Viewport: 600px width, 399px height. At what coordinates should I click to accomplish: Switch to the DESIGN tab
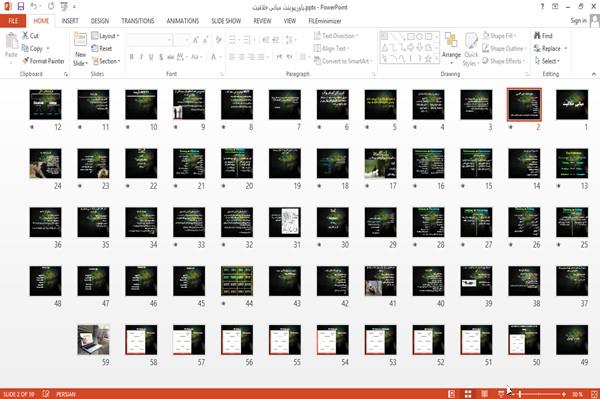(100, 21)
